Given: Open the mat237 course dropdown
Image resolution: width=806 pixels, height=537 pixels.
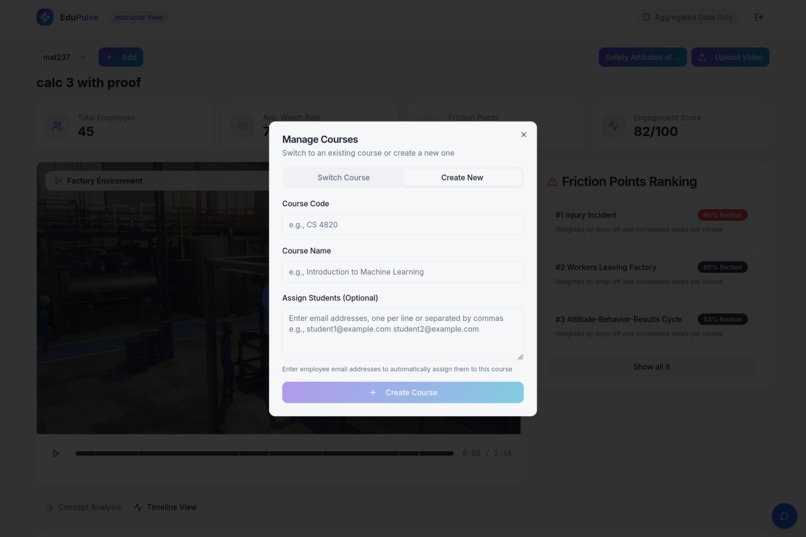Looking at the screenshot, I should 64,57.
